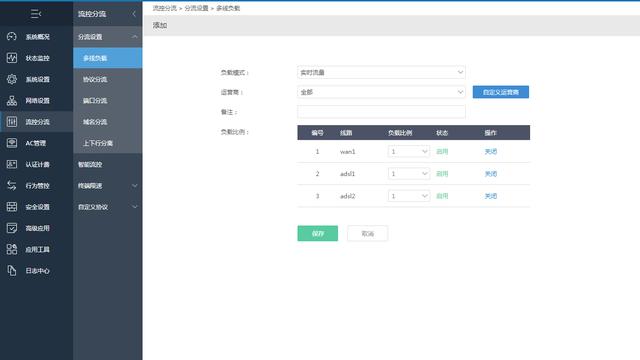Click 关闭 link in the wan1 row
The height and width of the screenshot is (360, 640).
(491, 151)
